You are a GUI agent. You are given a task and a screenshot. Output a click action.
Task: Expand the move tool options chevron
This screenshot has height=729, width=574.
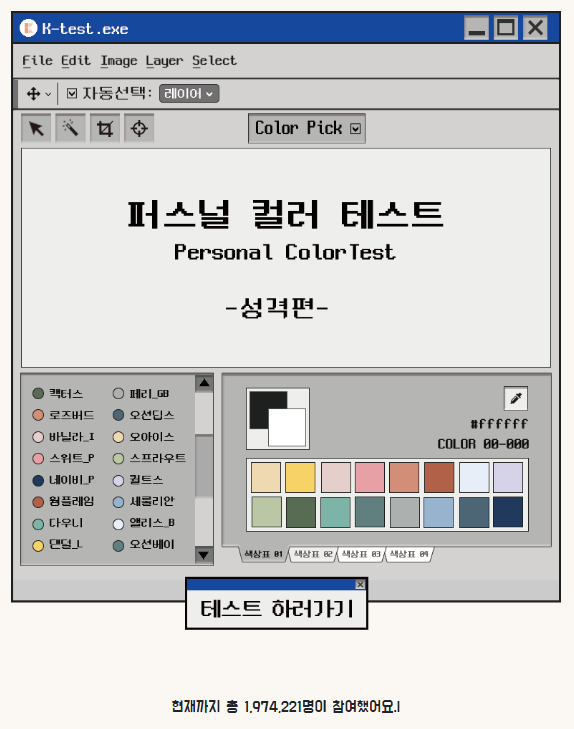click(48, 94)
